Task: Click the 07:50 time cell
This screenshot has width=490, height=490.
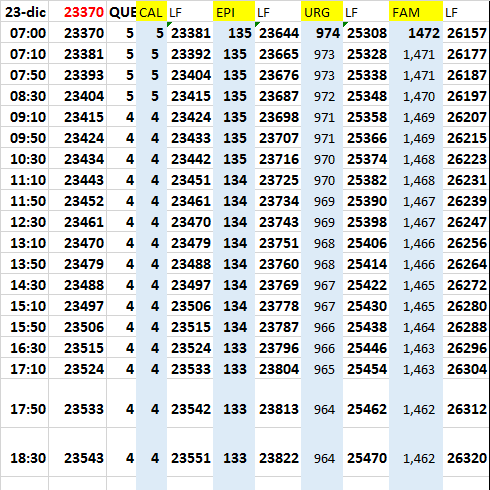Action: pyautogui.click(x=25, y=75)
